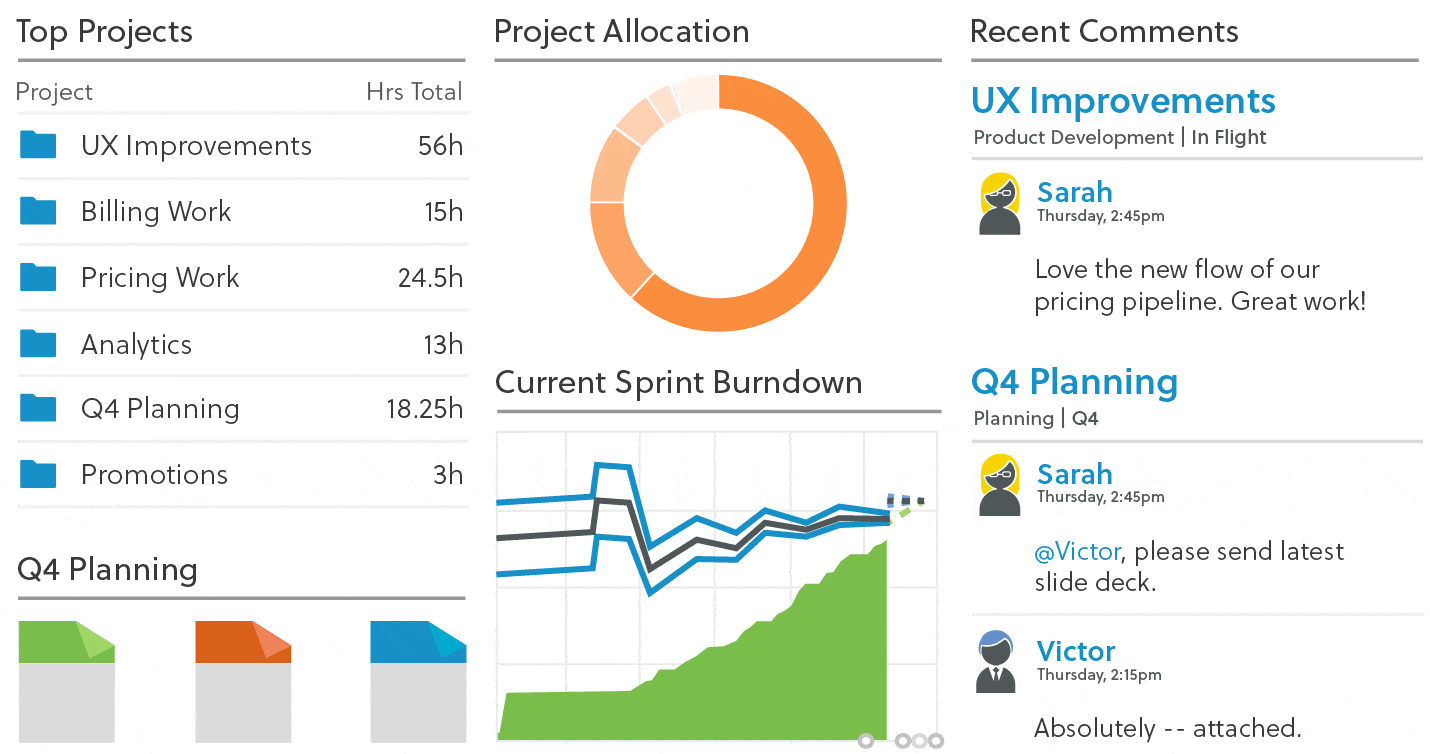The width and height of the screenshot is (1430, 754).
Task: Click Sarah's avatar under Q4 Planning
Action: point(999,486)
